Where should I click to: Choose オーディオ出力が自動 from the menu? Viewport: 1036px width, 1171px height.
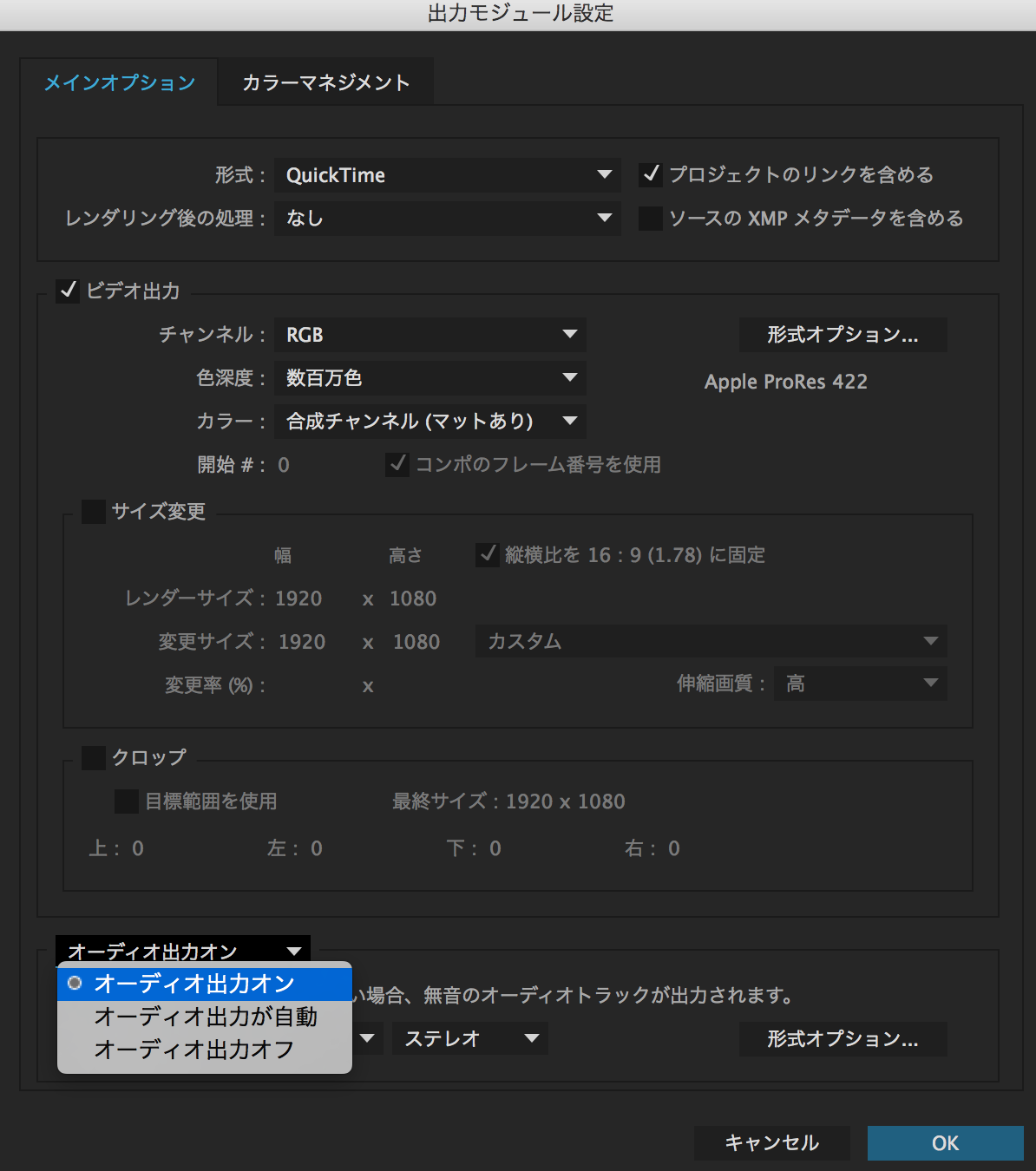(x=205, y=1017)
